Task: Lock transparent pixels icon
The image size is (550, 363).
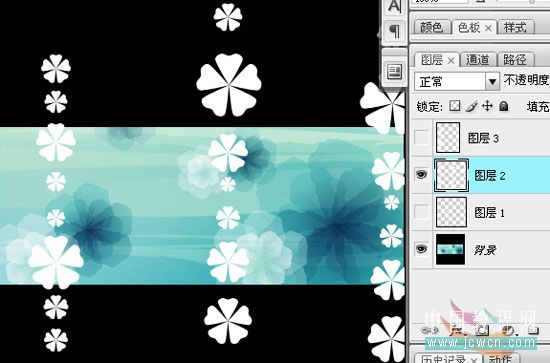Action: [455, 106]
